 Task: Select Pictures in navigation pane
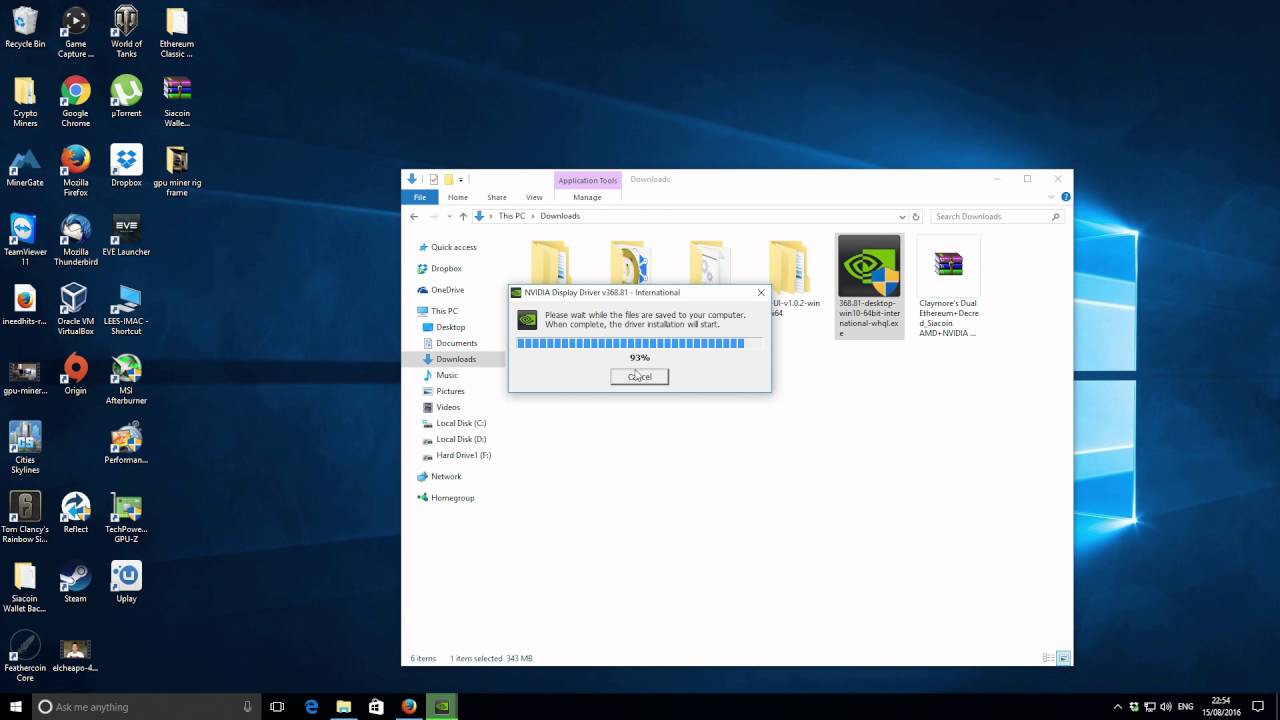pyautogui.click(x=450, y=391)
